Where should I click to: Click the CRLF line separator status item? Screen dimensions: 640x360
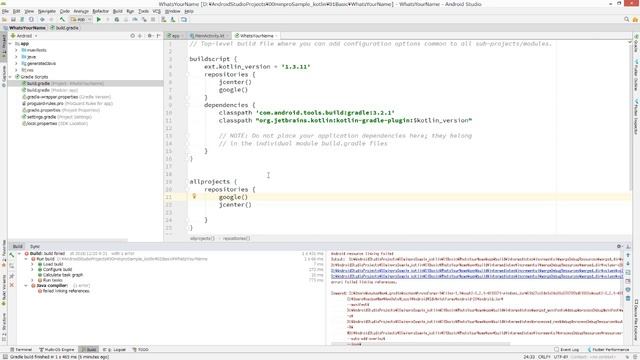pyautogui.click(x=544, y=357)
